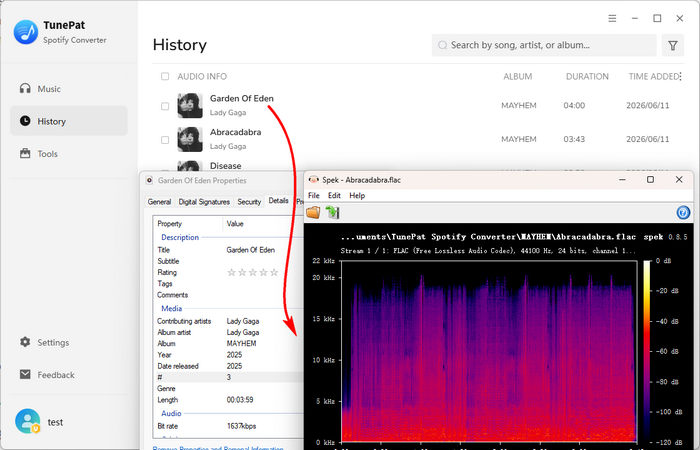Open the General tab in Properties
The image size is (700, 450).
click(159, 202)
